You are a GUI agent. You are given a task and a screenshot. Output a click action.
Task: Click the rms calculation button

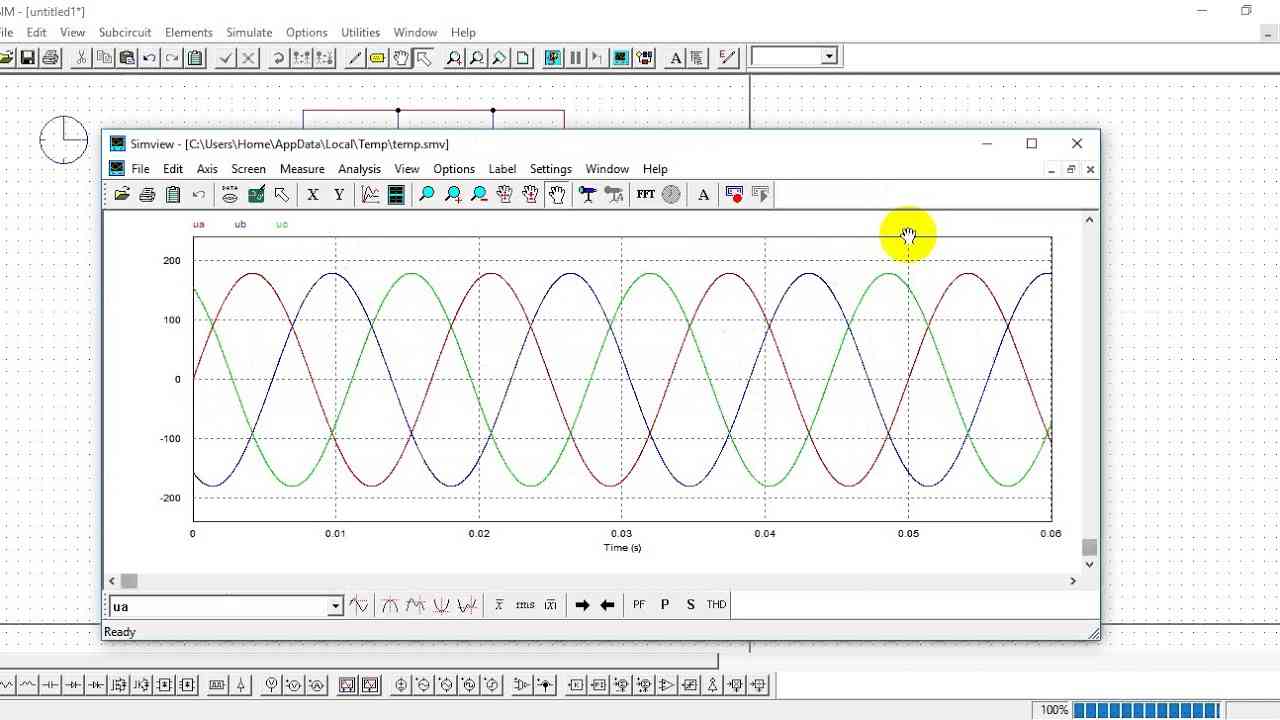(525, 605)
